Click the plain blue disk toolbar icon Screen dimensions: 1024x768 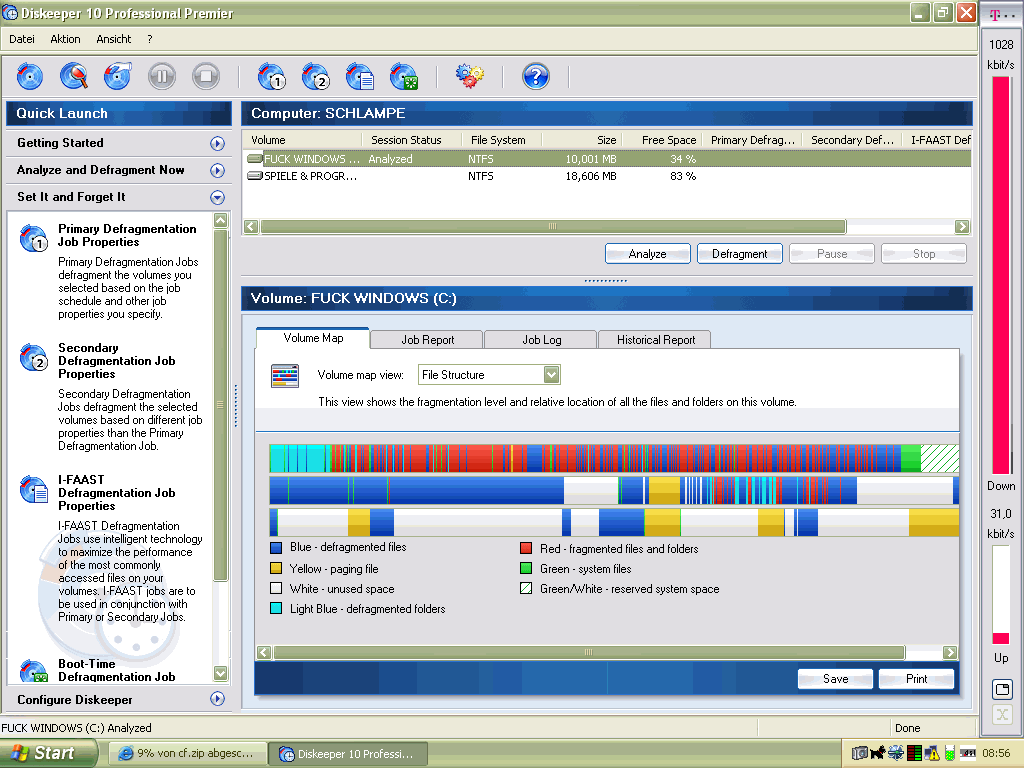[x=29, y=76]
